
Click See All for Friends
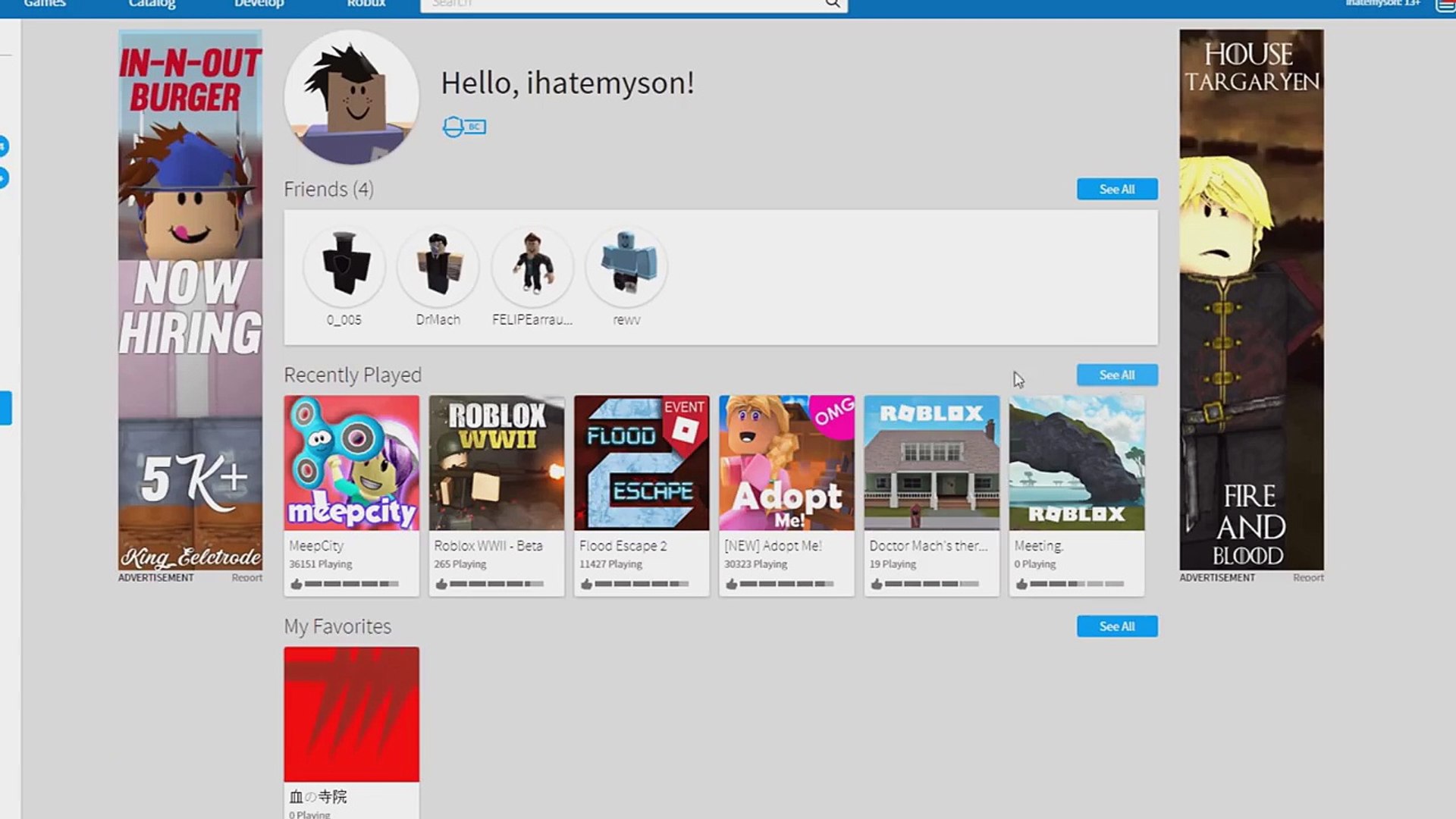(1116, 189)
